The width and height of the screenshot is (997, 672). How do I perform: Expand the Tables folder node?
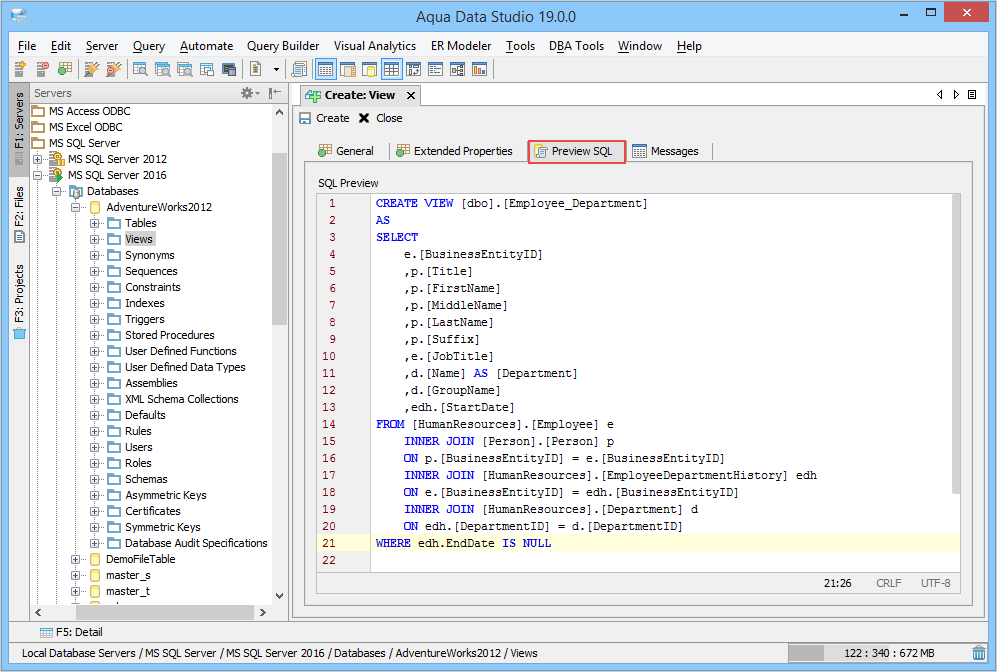coord(95,223)
